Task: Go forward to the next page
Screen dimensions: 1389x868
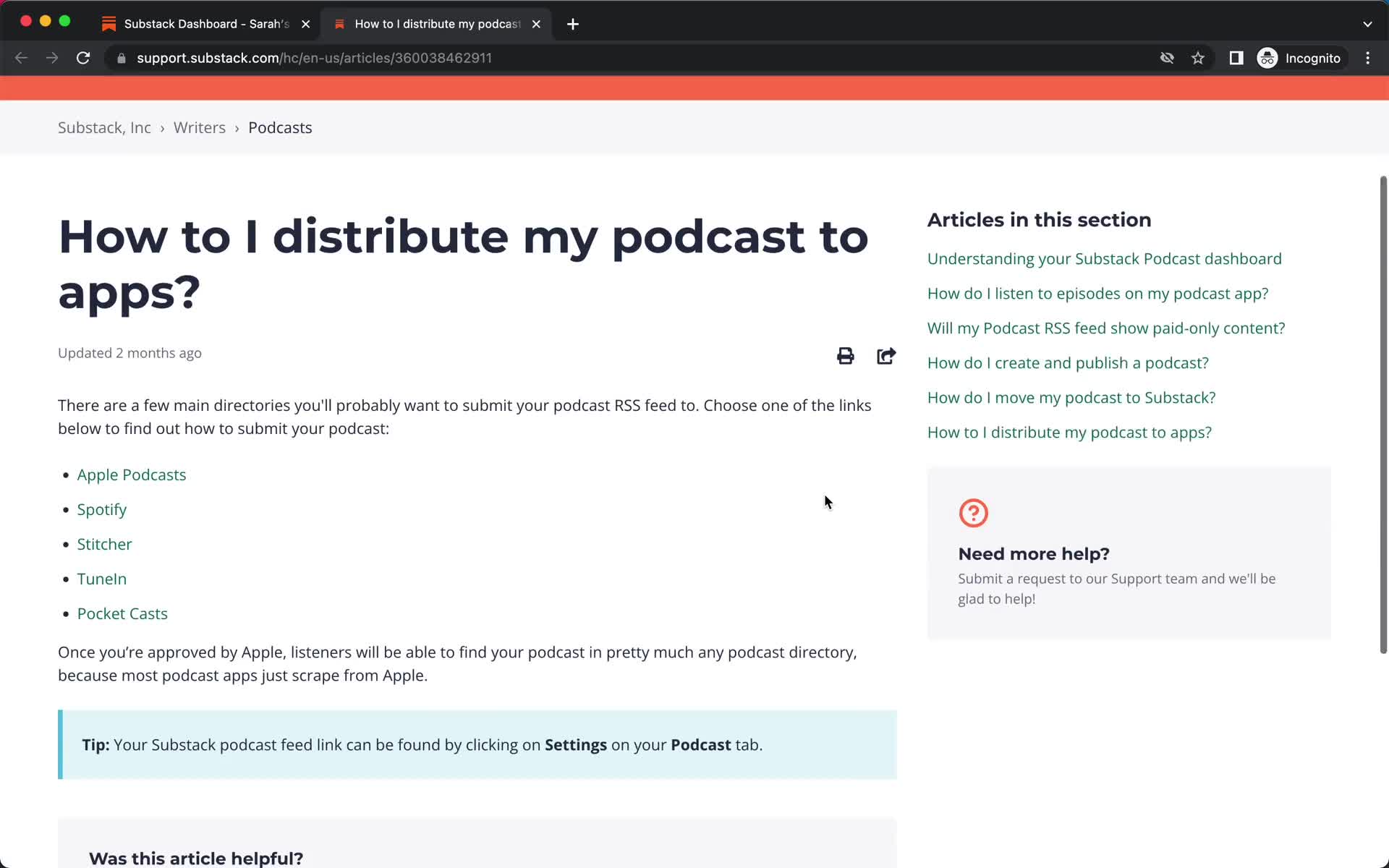Action: tap(52, 58)
